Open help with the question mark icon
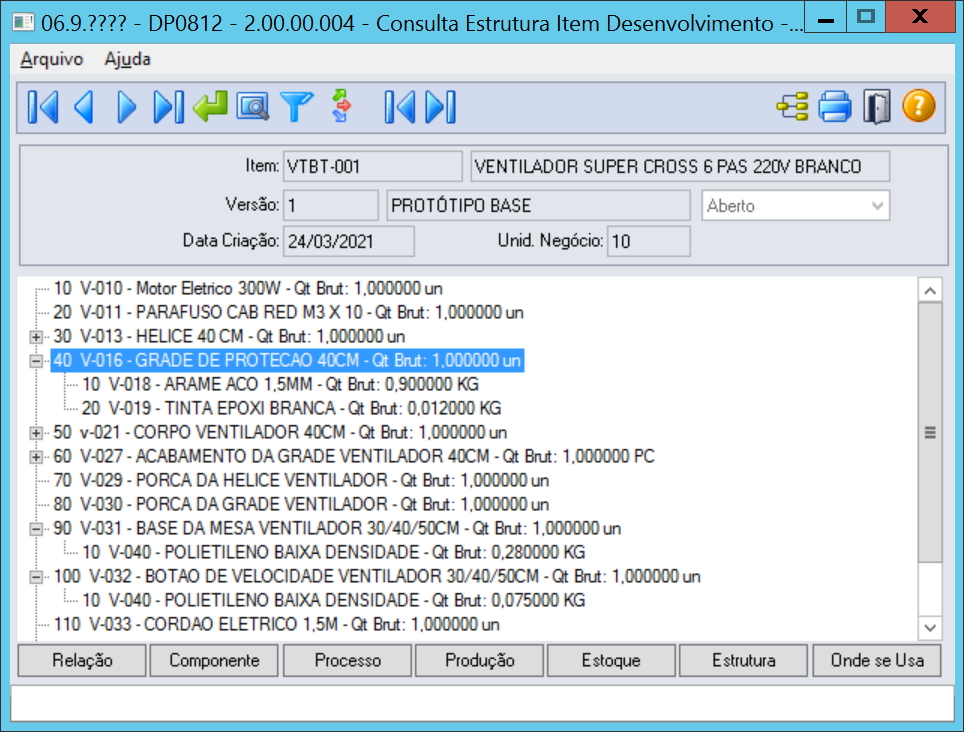Screen dimensions: 964x732 pos(918,106)
